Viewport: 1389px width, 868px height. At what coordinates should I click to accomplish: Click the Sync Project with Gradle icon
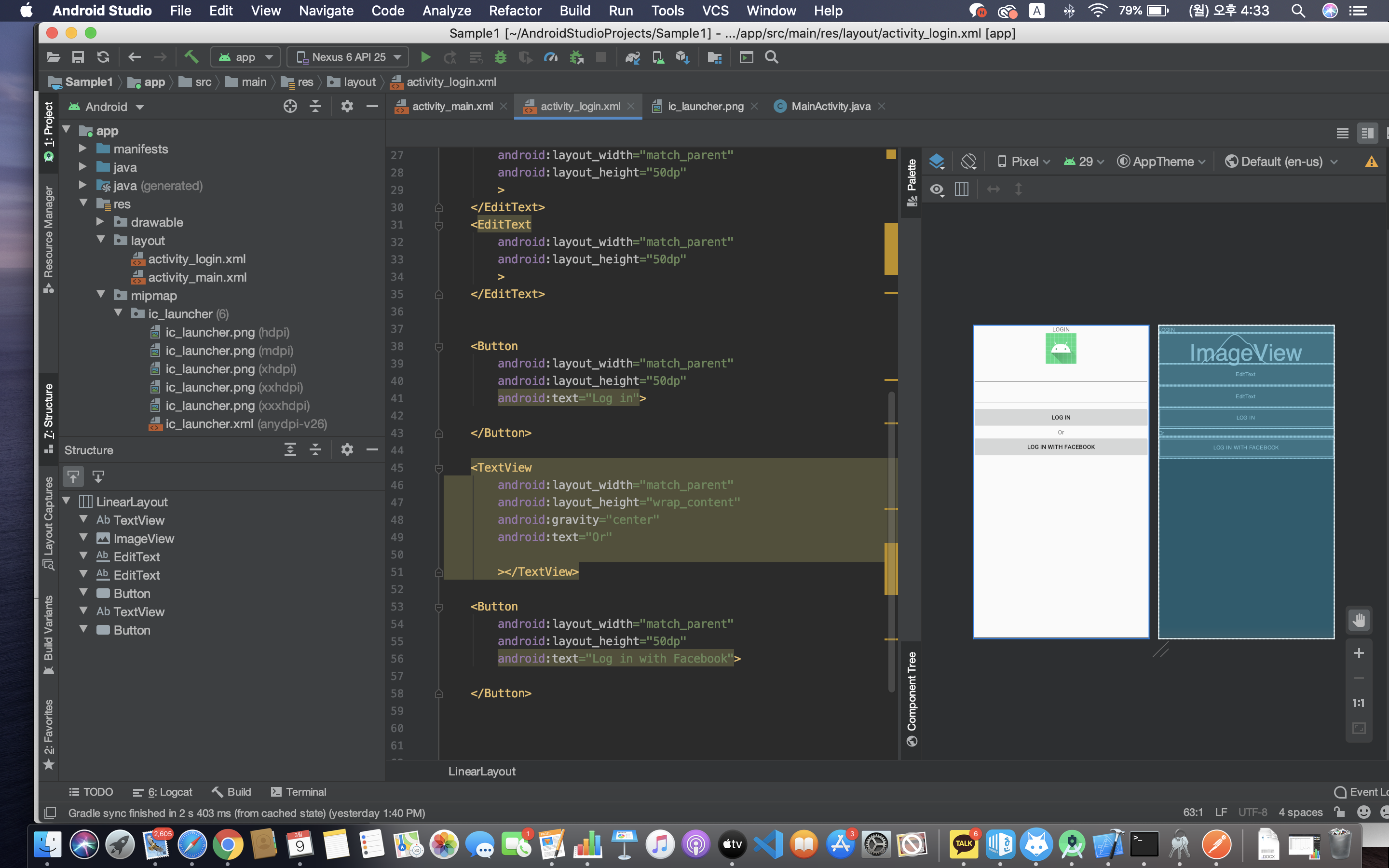[x=632, y=57]
